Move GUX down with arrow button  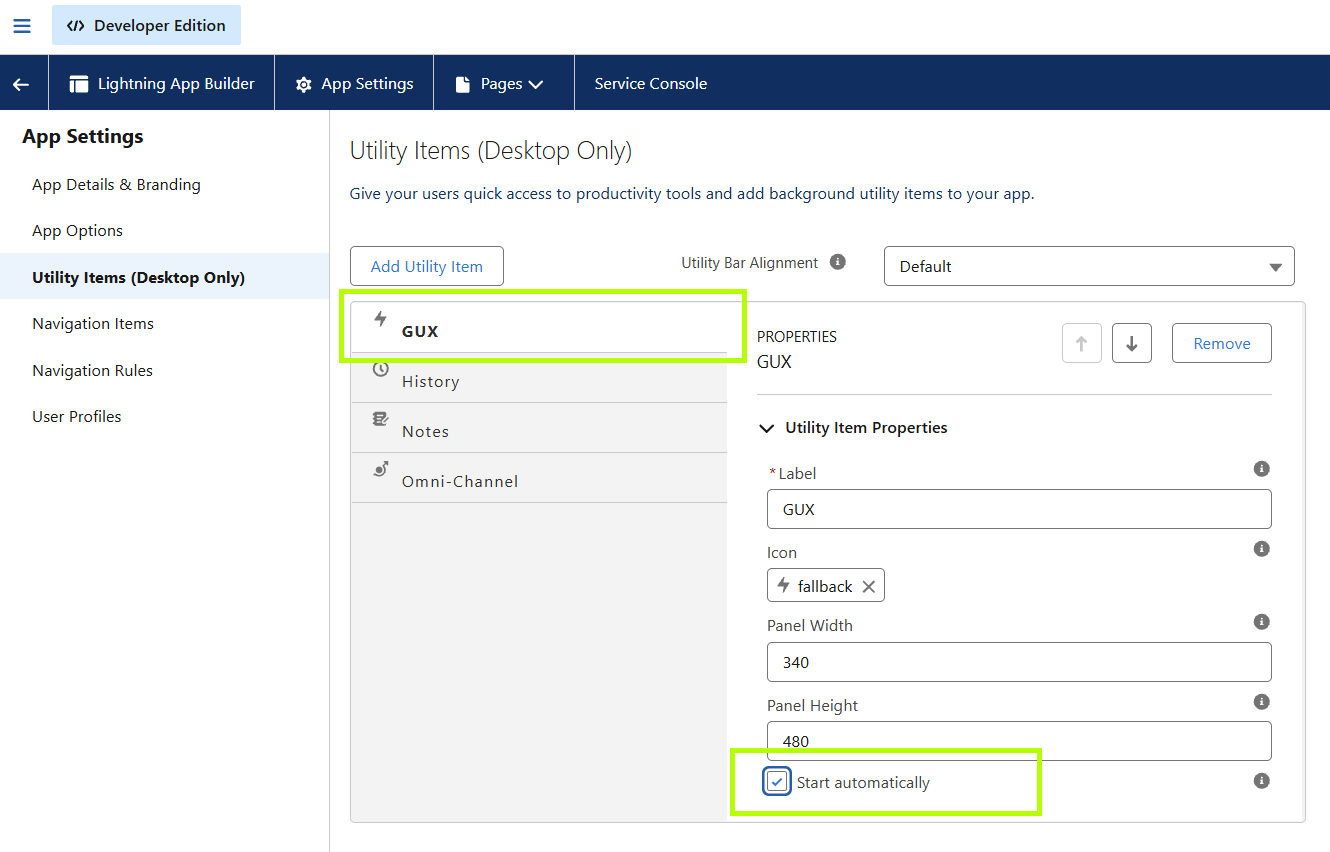tap(1132, 343)
